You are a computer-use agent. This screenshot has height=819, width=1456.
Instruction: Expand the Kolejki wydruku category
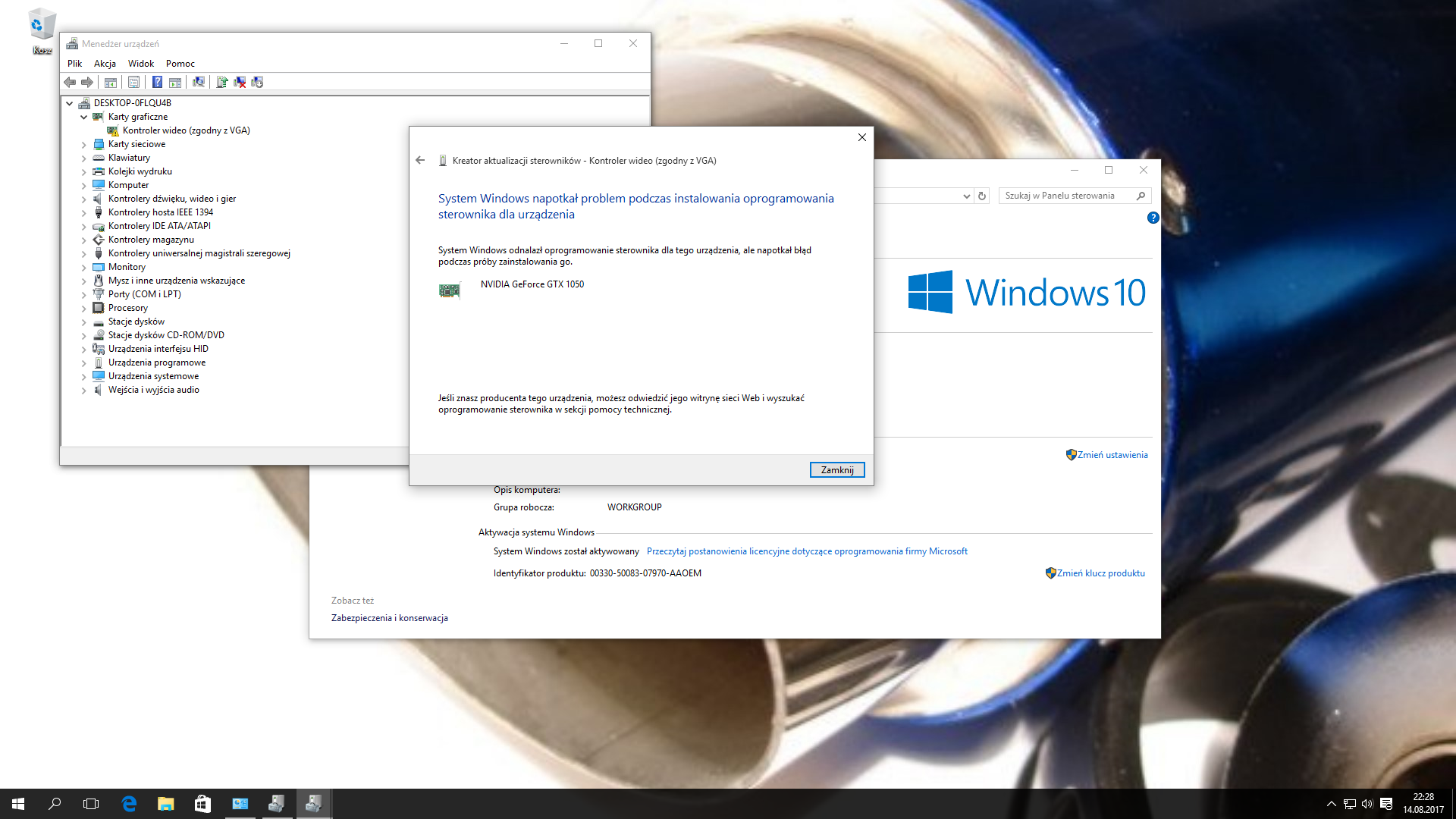point(83,171)
